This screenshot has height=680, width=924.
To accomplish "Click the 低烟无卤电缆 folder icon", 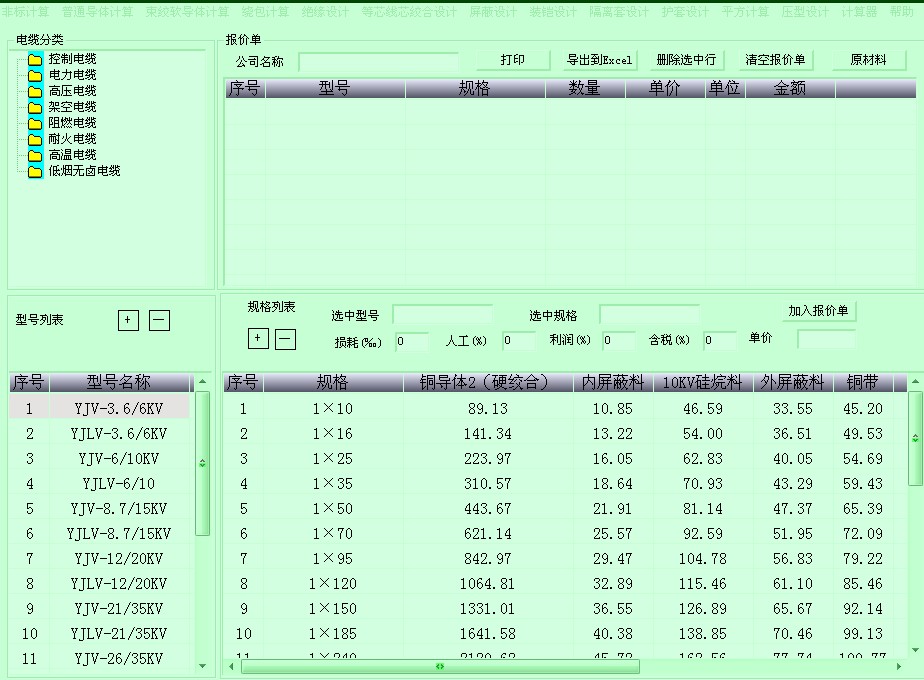I will click(x=35, y=171).
